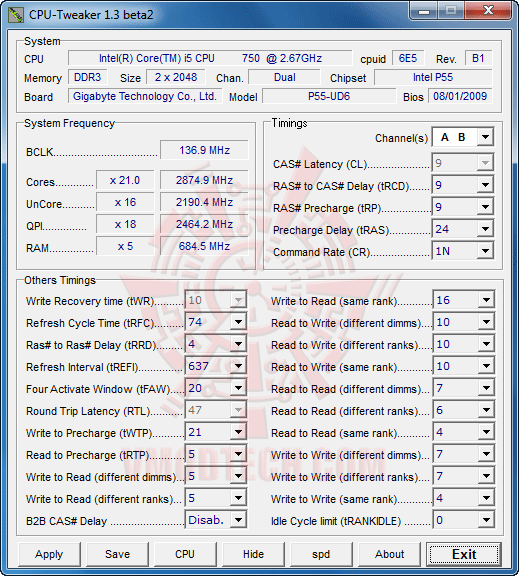Click the Chipset Intel P55 field
This screenshot has width=519, height=576.
(433, 77)
